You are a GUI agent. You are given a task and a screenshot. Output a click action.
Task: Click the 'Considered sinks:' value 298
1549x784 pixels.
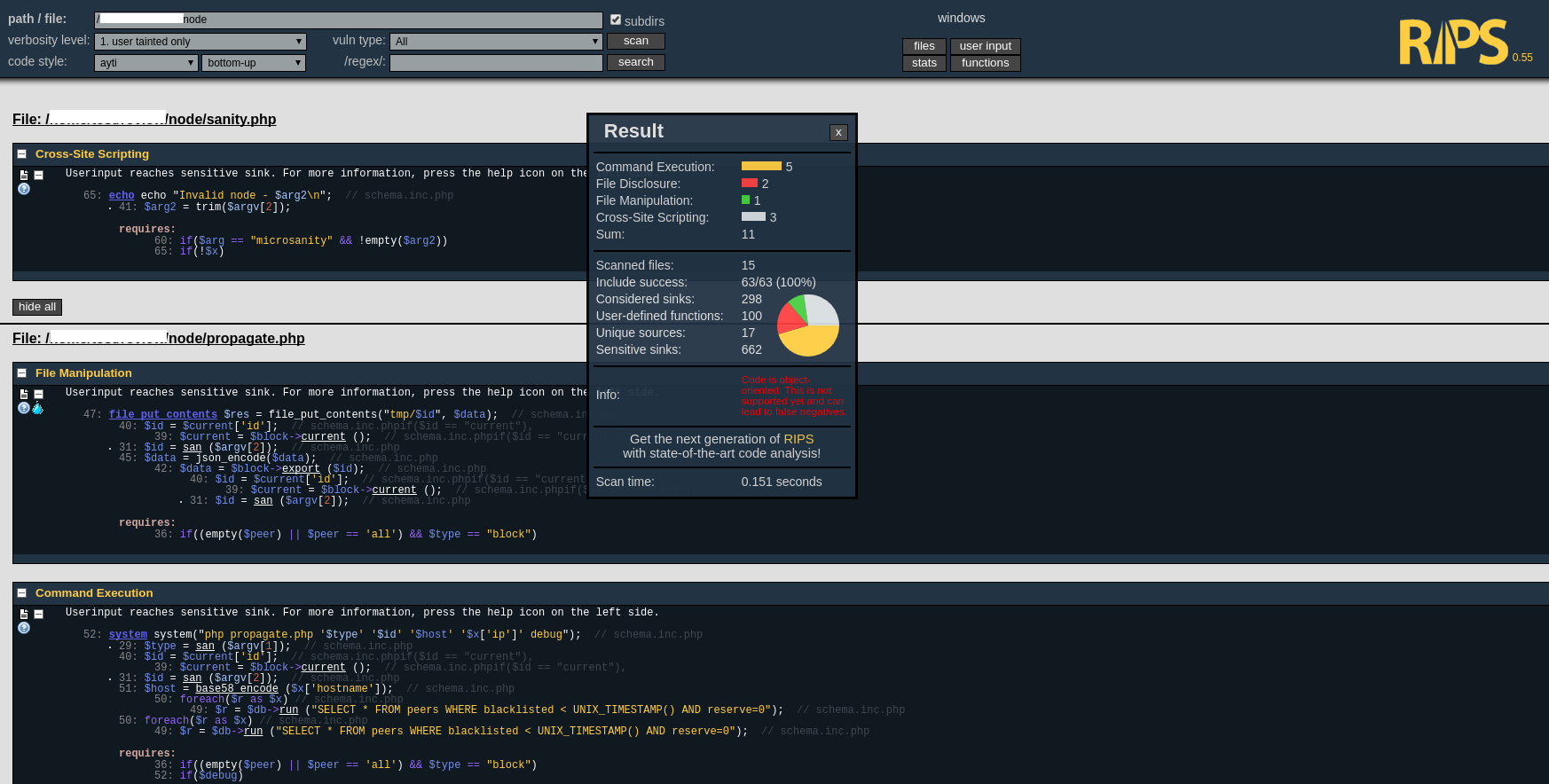(751, 299)
